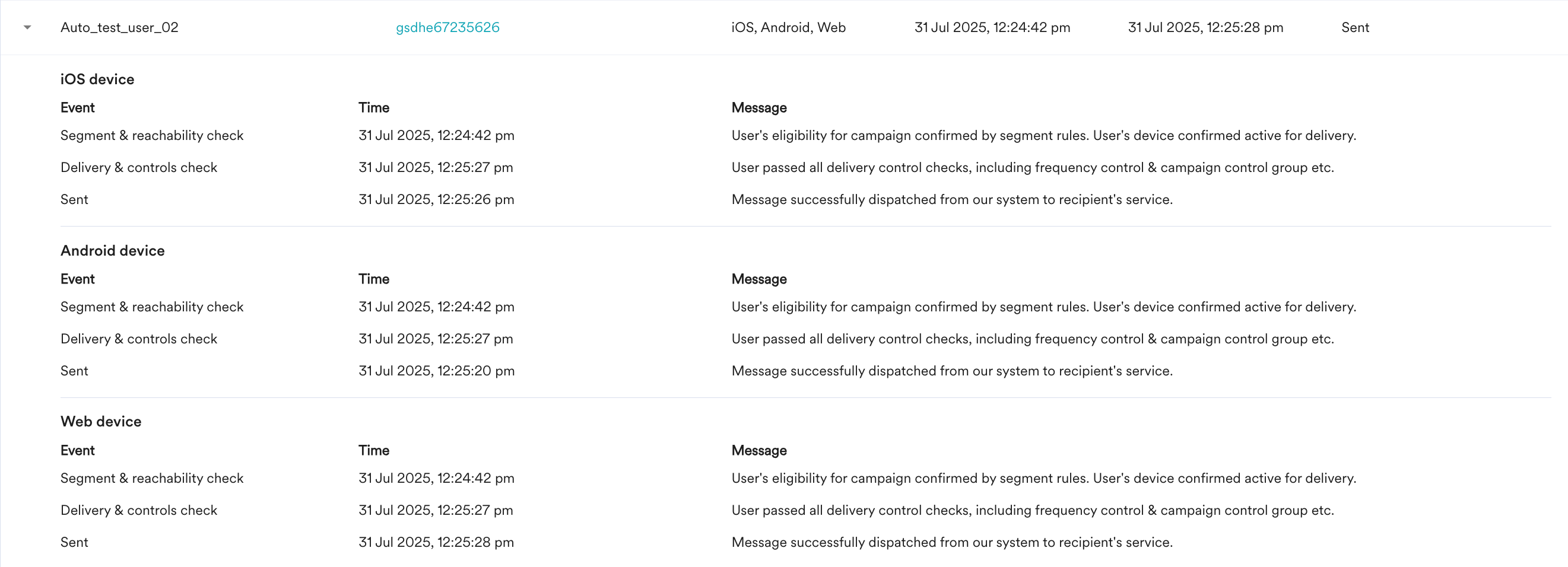This screenshot has width=1568, height=567.
Task: Collapse the Auto_test_user_02 row details
Action: [27, 27]
